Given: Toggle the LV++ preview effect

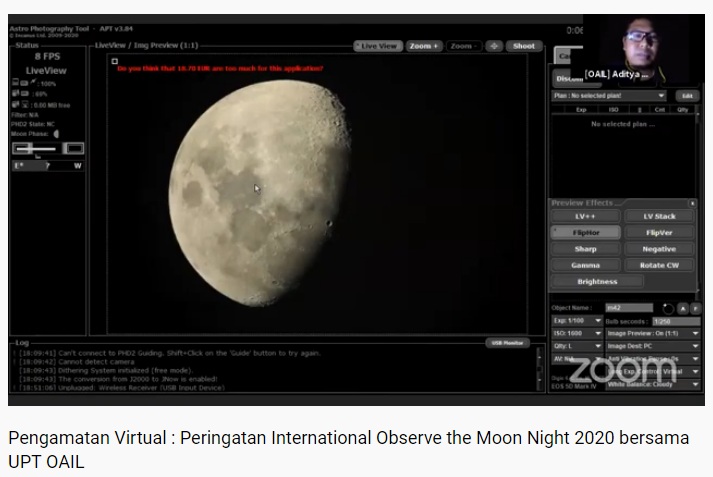Looking at the screenshot, I should [x=585, y=216].
